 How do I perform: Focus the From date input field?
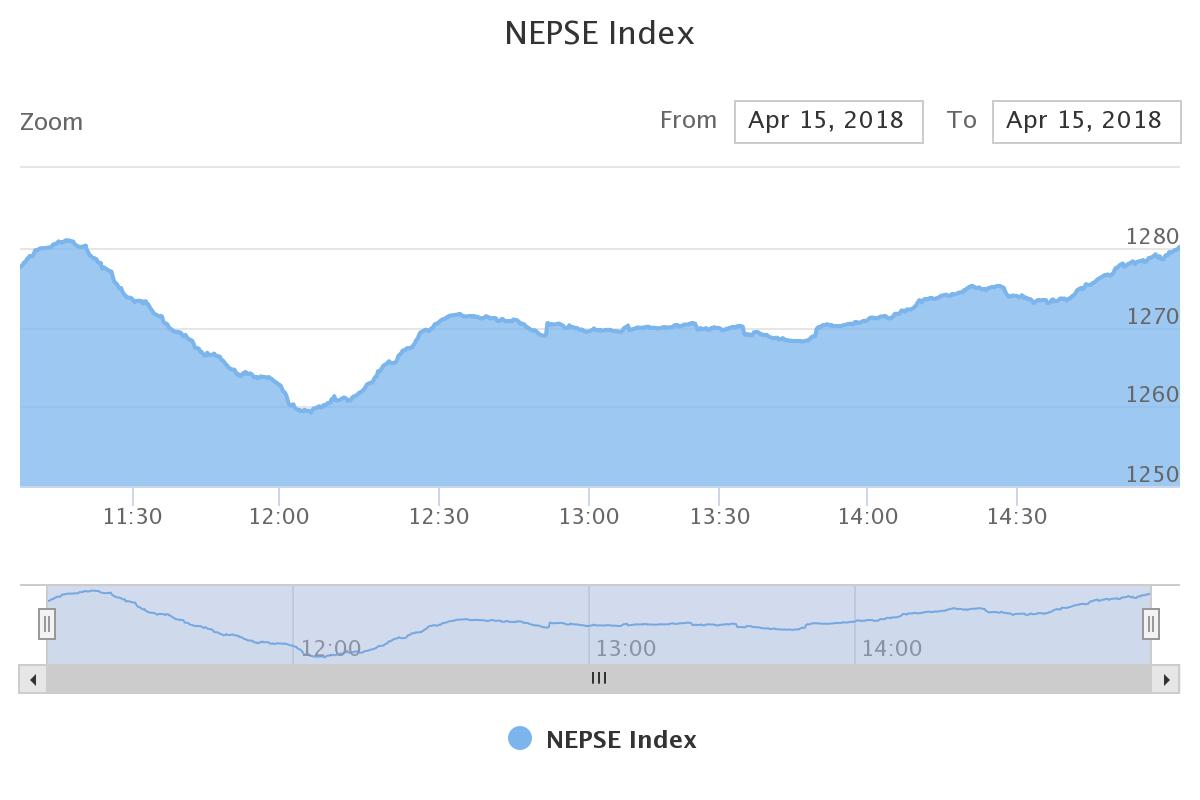(828, 121)
